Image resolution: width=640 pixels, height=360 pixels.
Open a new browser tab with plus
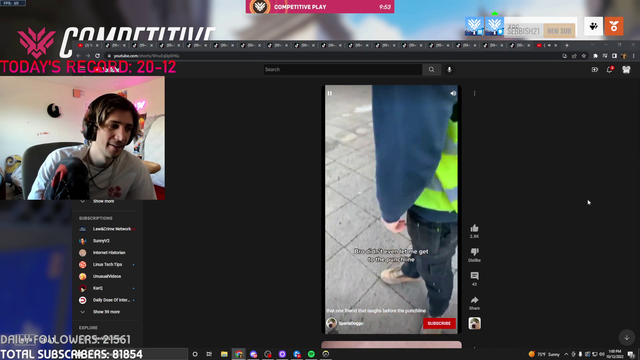click(567, 45)
